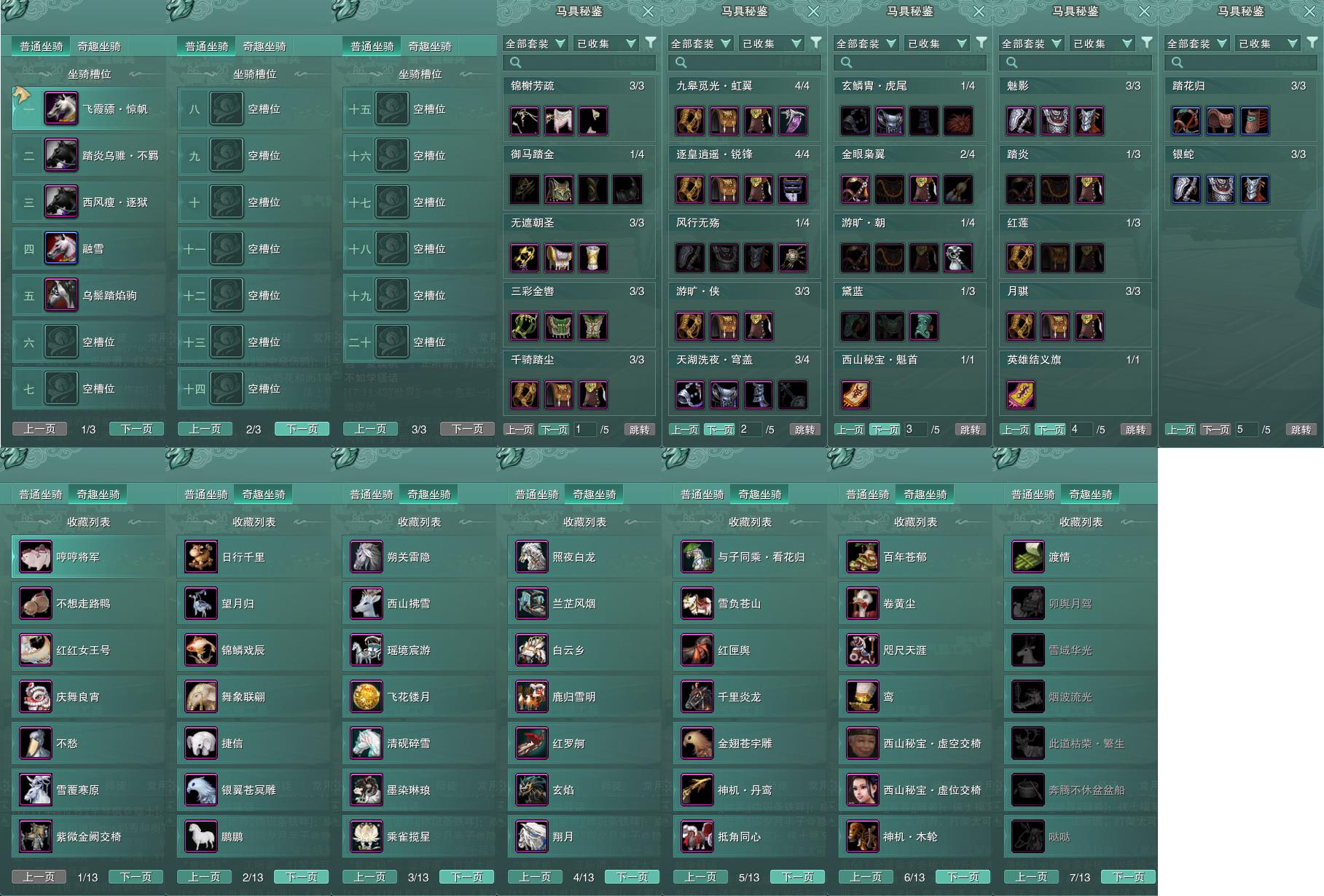Viewport: 1324px width, 896px height.
Task: Select the 渡情 bamboo raft mount icon
Action: pos(1028,557)
